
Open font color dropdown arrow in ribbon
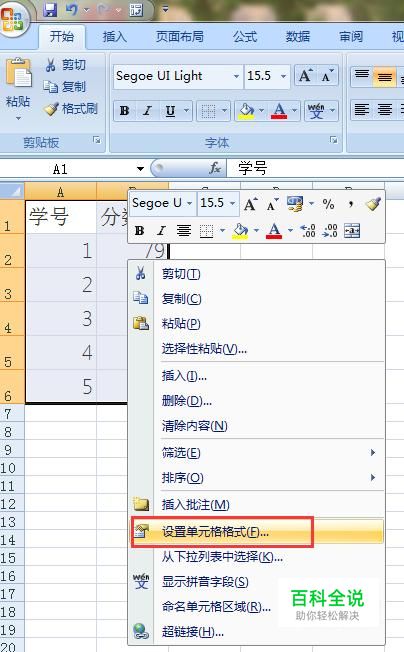pos(294,111)
